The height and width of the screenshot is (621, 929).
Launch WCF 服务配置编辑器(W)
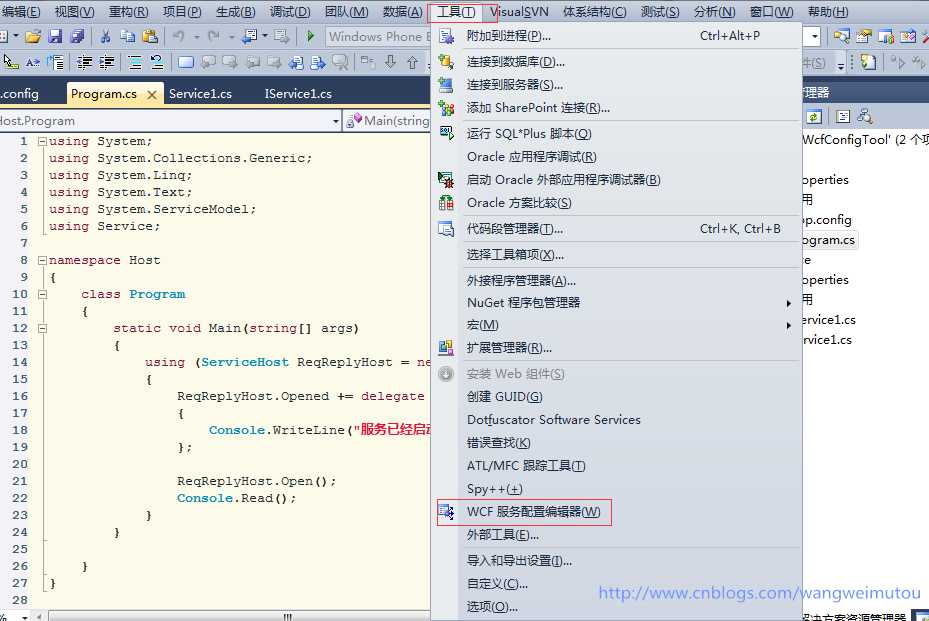(x=616, y=512)
